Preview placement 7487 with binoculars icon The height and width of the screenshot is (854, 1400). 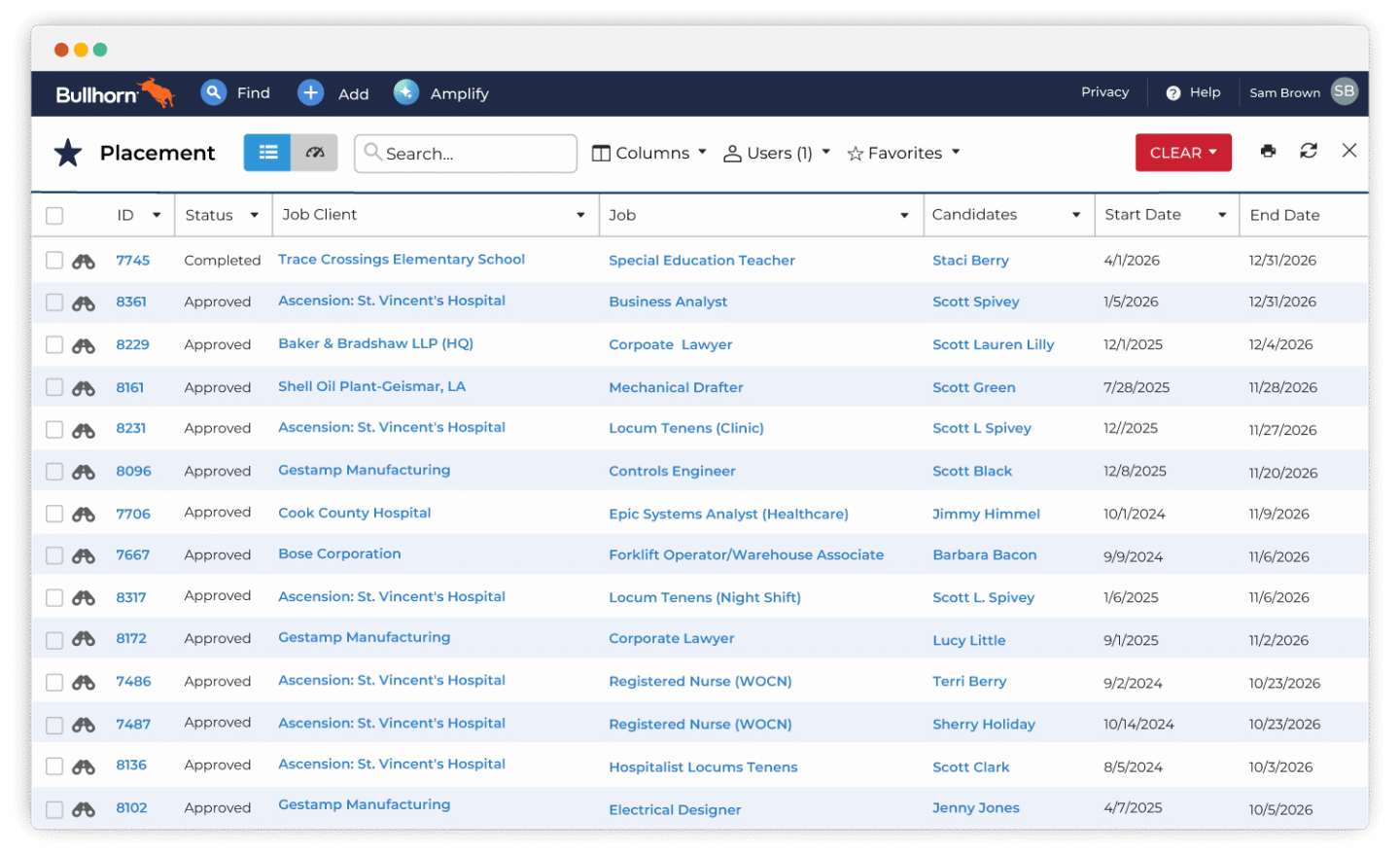pyautogui.click(x=84, y=725)
